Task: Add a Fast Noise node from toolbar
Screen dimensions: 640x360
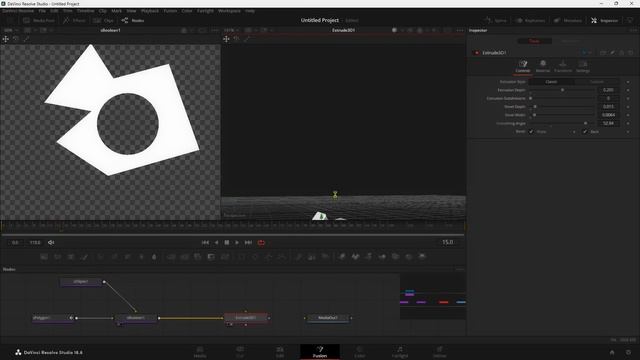Action: (58, 257)
